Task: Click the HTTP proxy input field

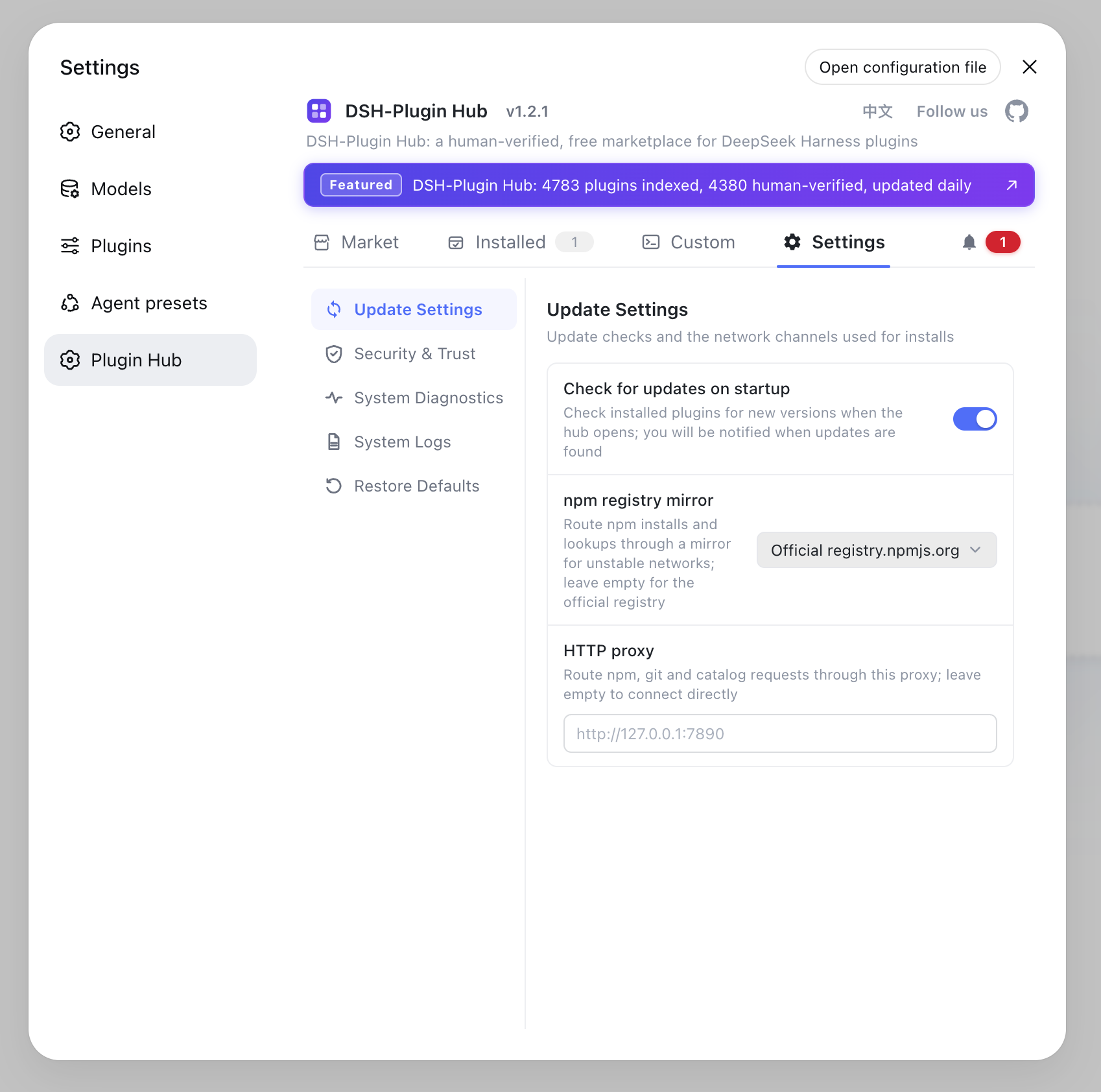Action: (780, 733)
